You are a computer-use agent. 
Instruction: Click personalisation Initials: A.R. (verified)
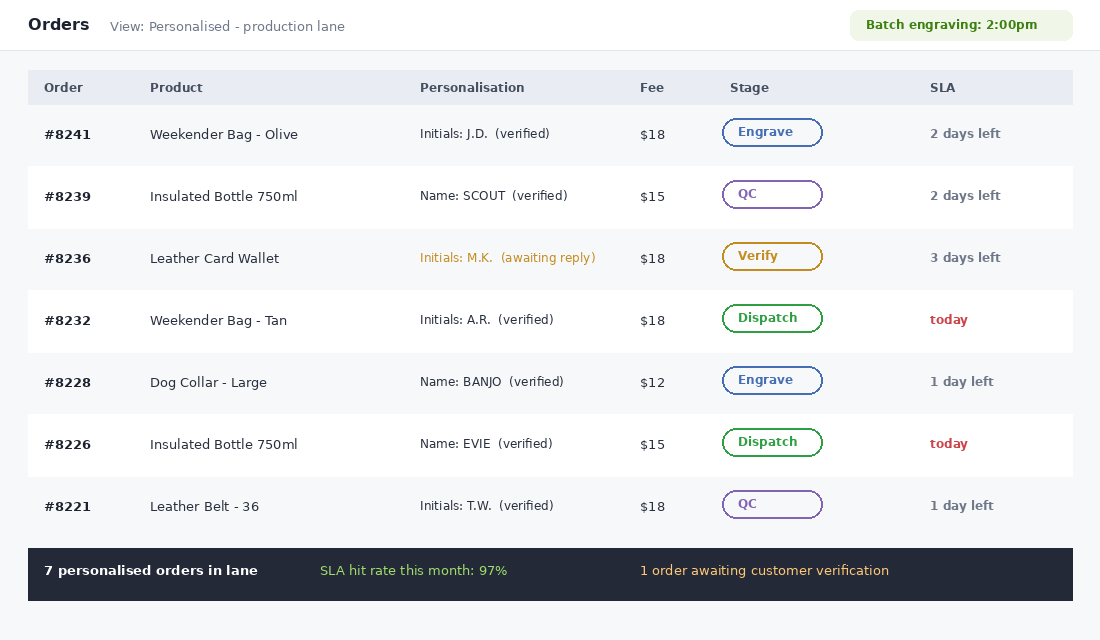pos(487,319)
